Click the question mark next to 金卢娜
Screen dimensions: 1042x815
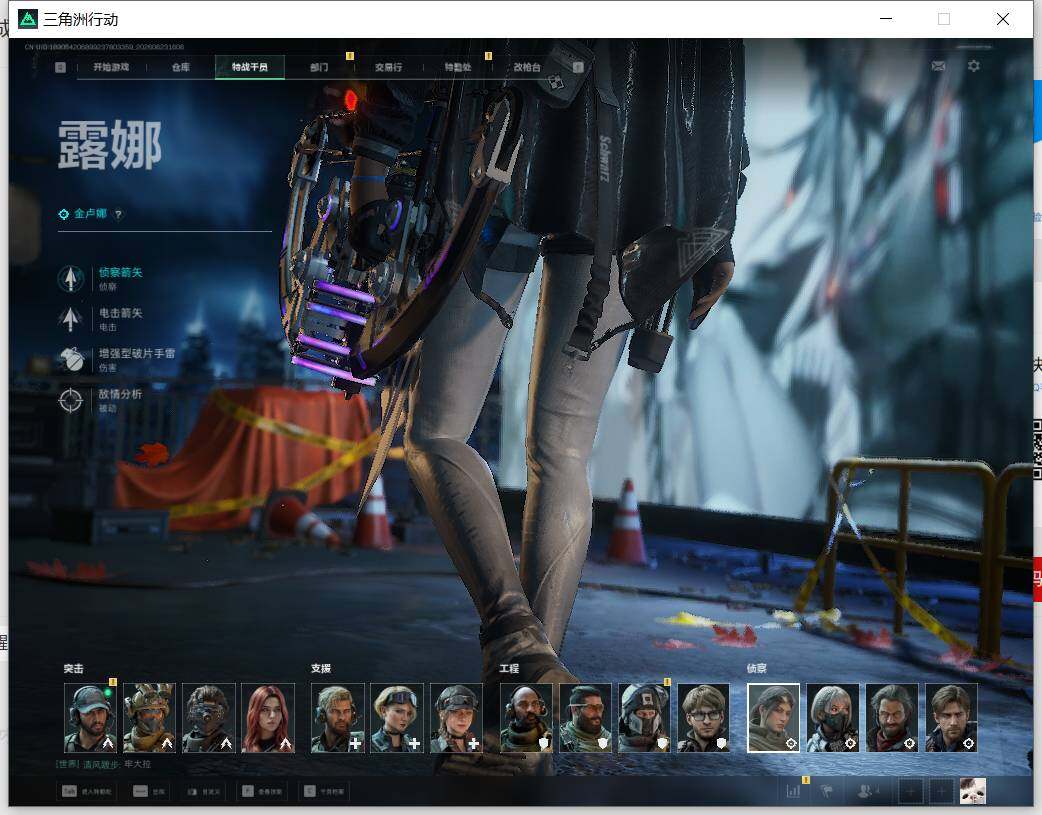118,214
